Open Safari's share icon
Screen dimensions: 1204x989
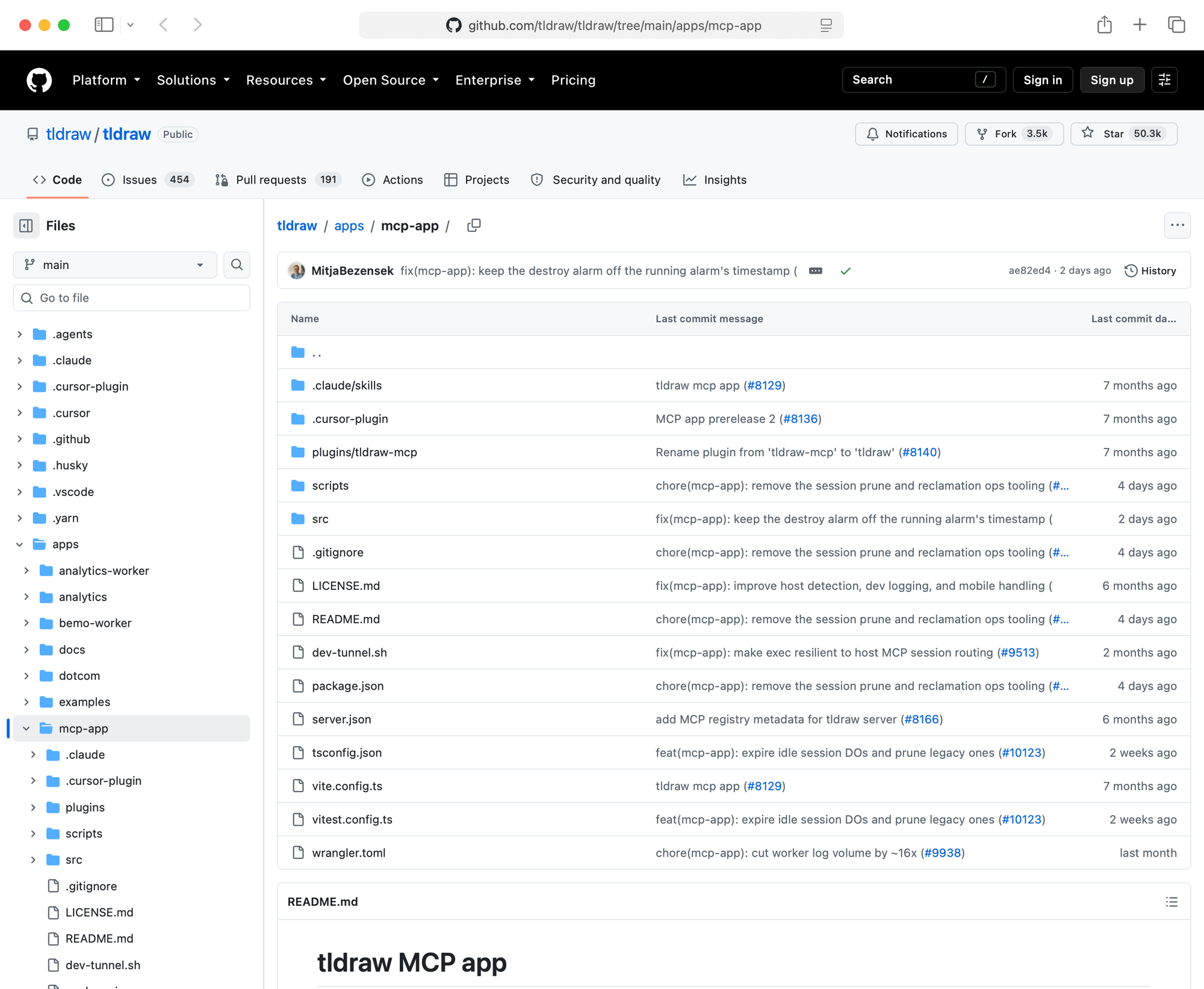point(1104,25)
